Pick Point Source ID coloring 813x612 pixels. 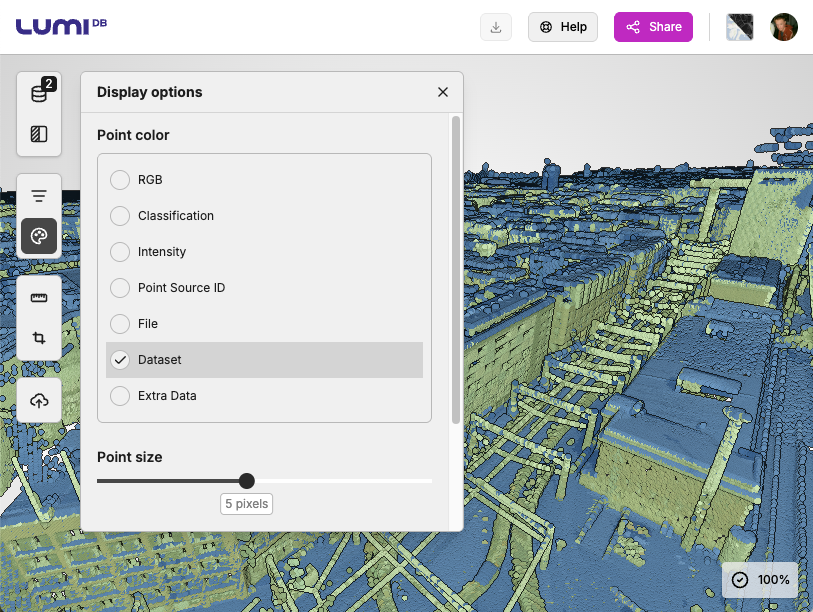click(120, 288)
